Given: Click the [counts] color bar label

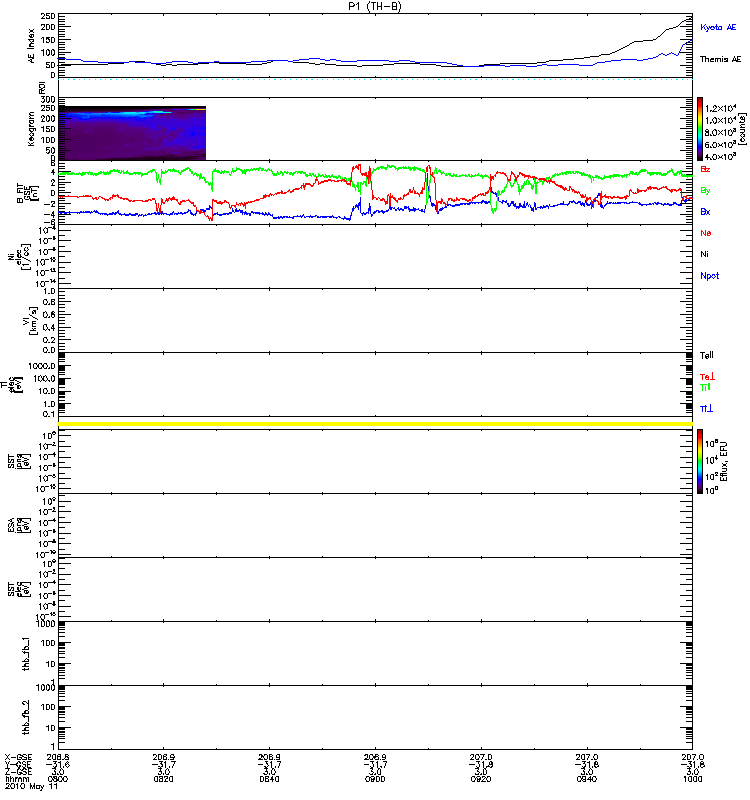Looking at the screenshot, I should click(742, 129).
